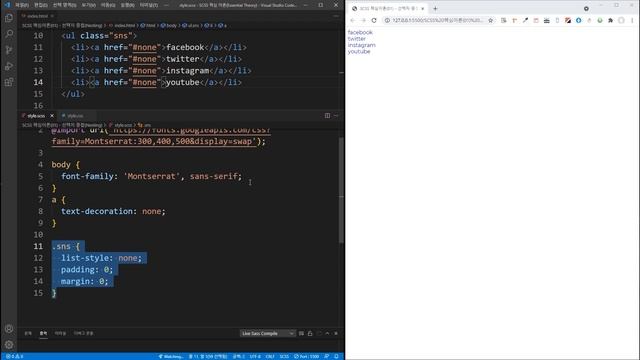
Task: Open more actions for style.scss editor group
Action: pyautogui.click(x=336, y=116)
